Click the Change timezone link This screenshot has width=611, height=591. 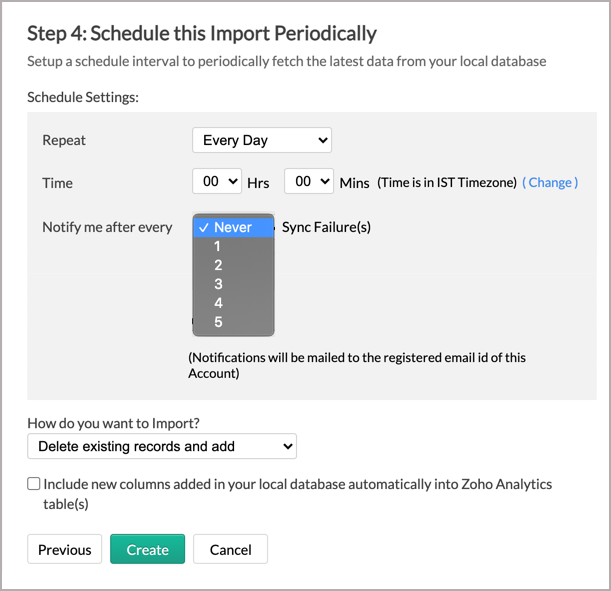tap(550, 182)
